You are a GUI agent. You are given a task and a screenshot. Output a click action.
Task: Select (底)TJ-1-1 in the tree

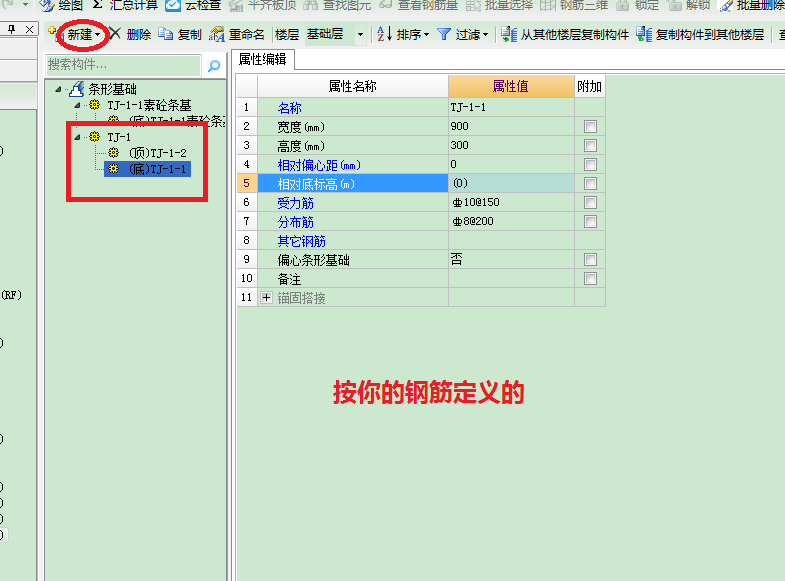(x=158, y=169)
